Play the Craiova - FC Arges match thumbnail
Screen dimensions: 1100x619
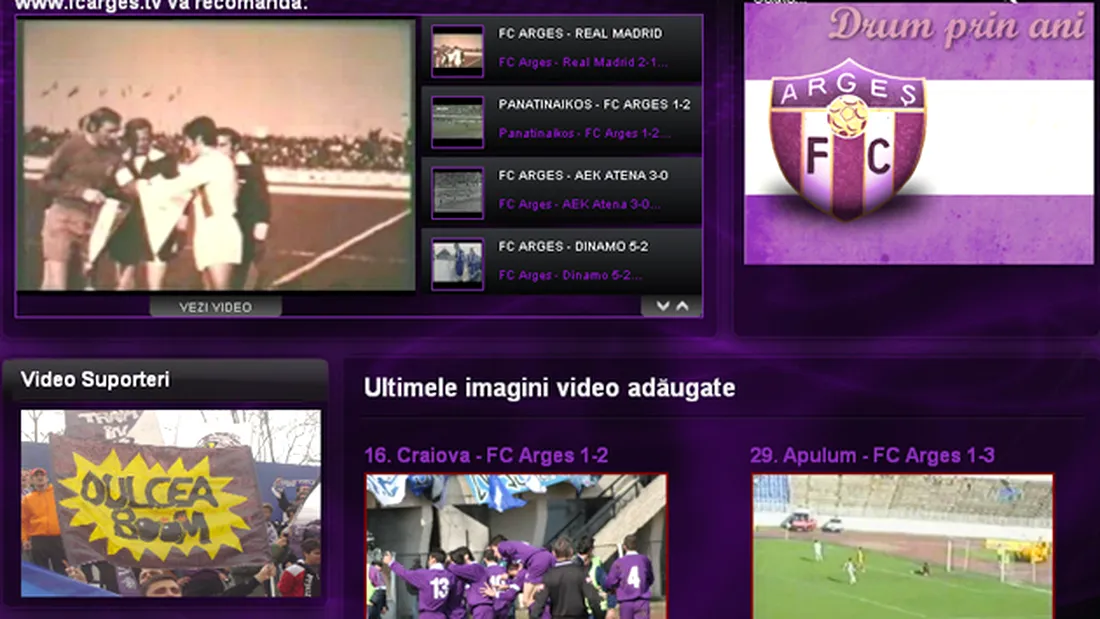(x=516, y=547)
